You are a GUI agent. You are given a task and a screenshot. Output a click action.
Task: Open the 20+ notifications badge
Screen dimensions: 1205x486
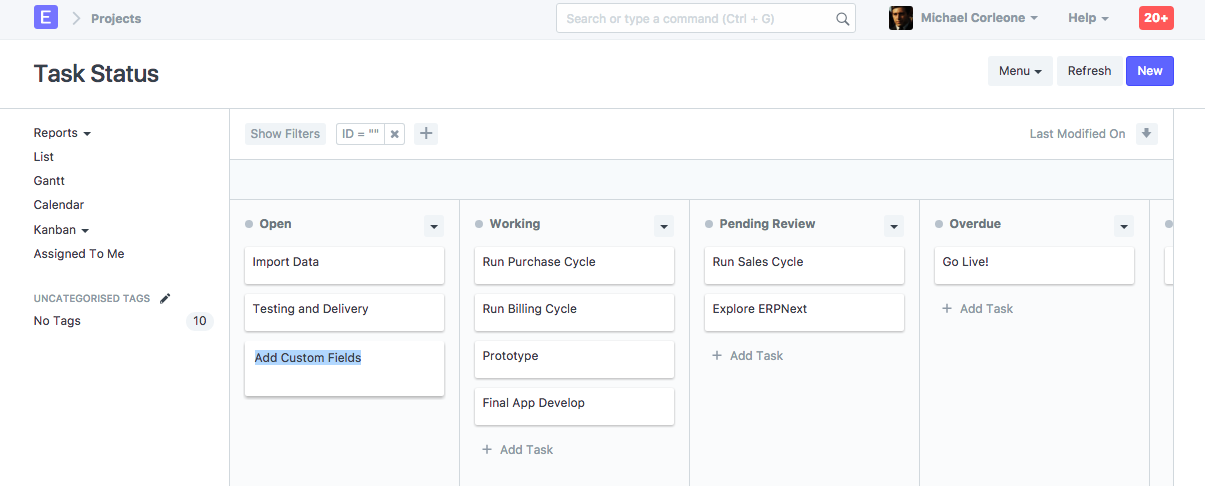pyautogui.click(x=1156, y=18)
